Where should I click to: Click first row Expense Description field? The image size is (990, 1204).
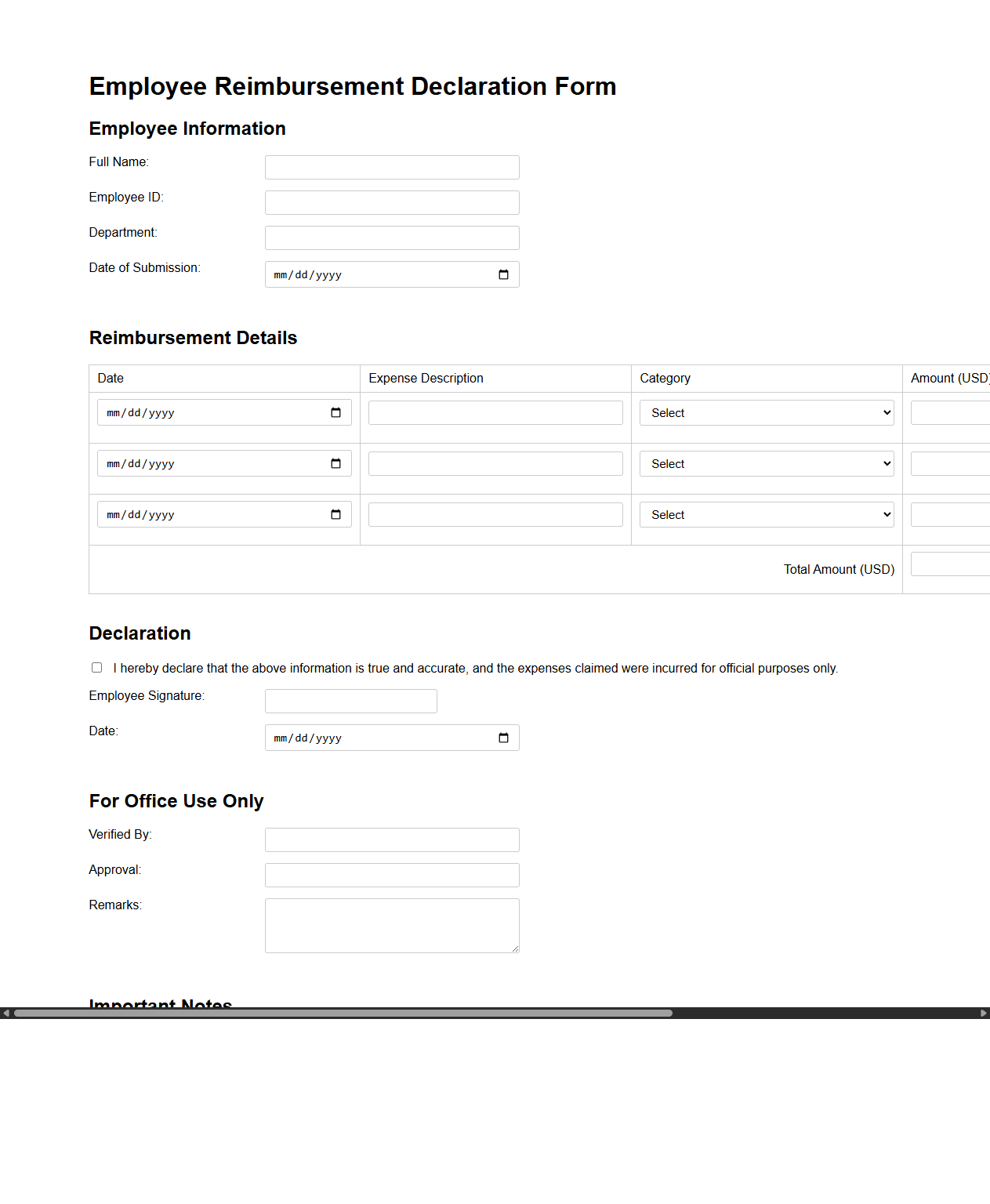(495, 413)
